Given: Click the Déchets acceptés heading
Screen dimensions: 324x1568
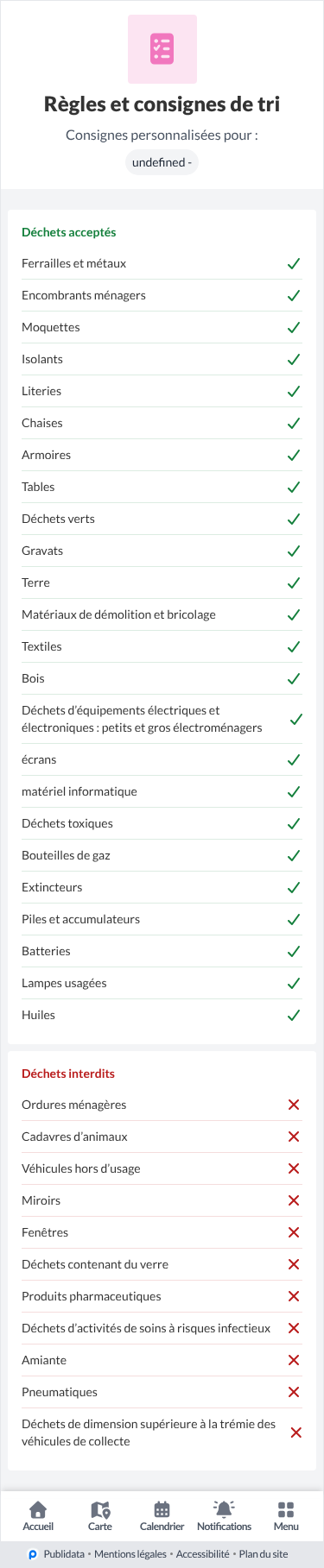Looking at the screenshot, I should coord(69,232).
